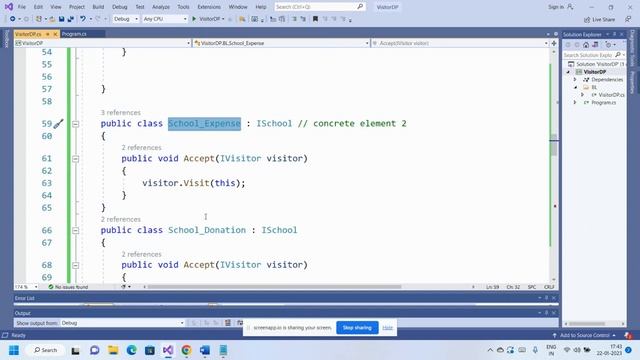Click the Windows Start button
Image resolution: width=640 pixels, height=360 pixels.
tap(14, 350)
